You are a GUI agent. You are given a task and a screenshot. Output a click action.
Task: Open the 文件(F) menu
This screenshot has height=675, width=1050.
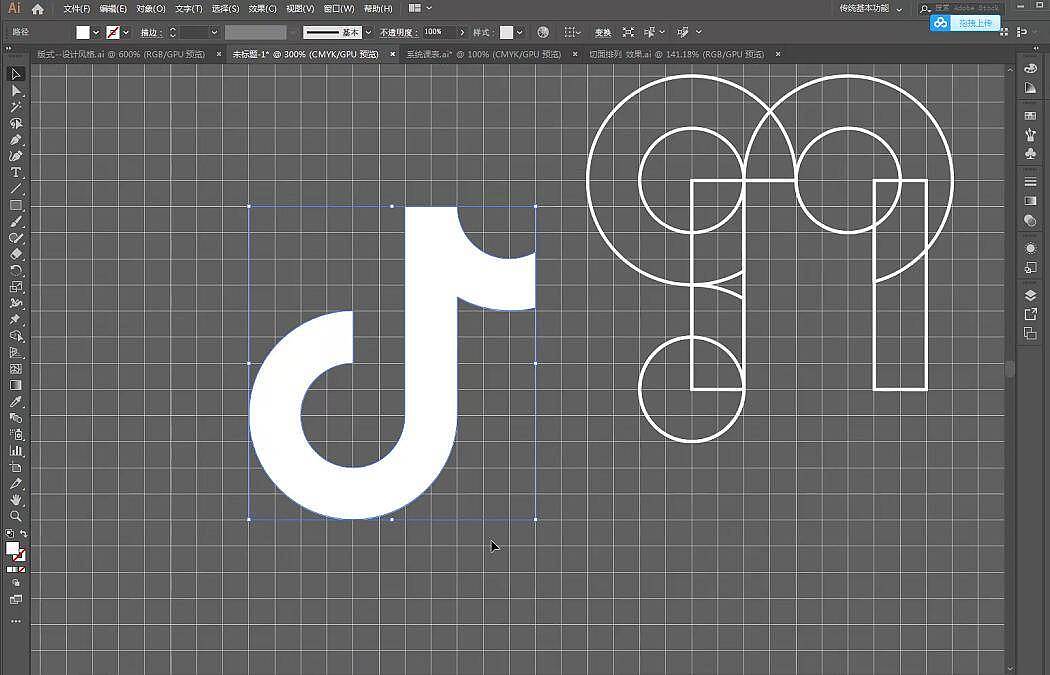[x=76, y=9]
